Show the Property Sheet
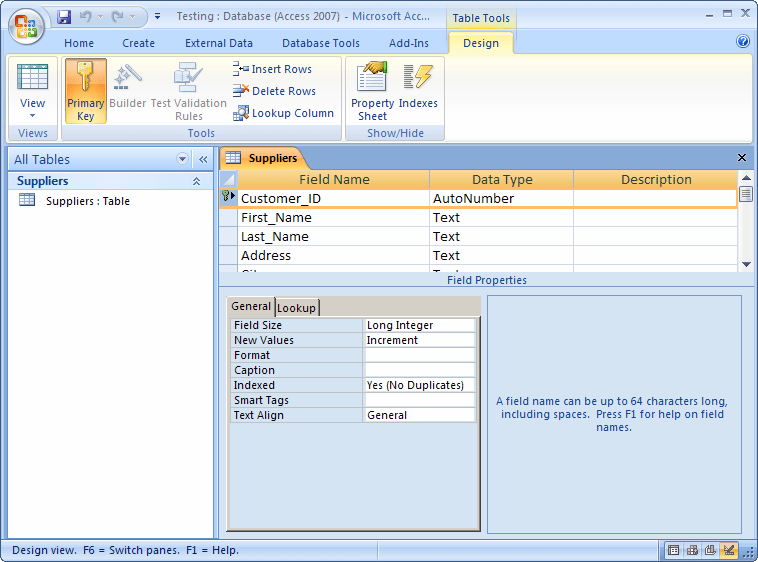This screenshot has width=758, height=562. click(x=372, y=91)
